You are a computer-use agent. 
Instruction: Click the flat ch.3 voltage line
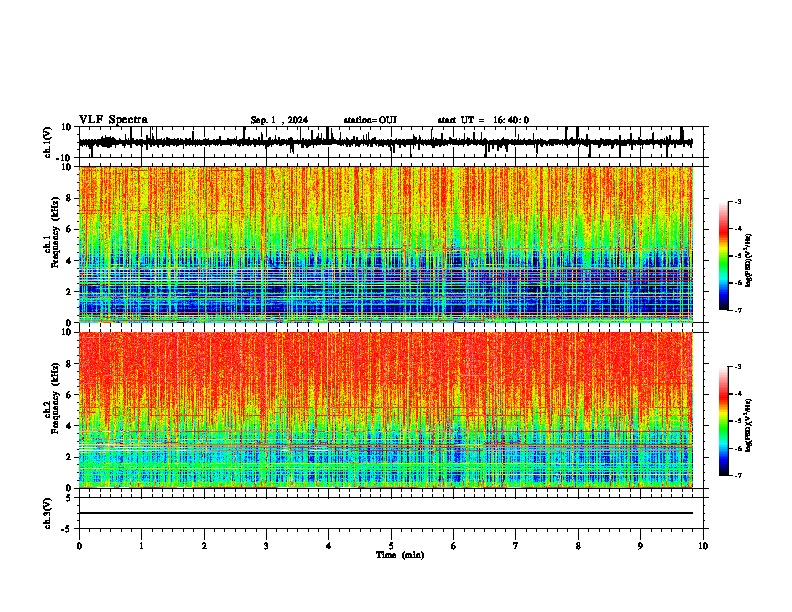[x=385, y=513]
